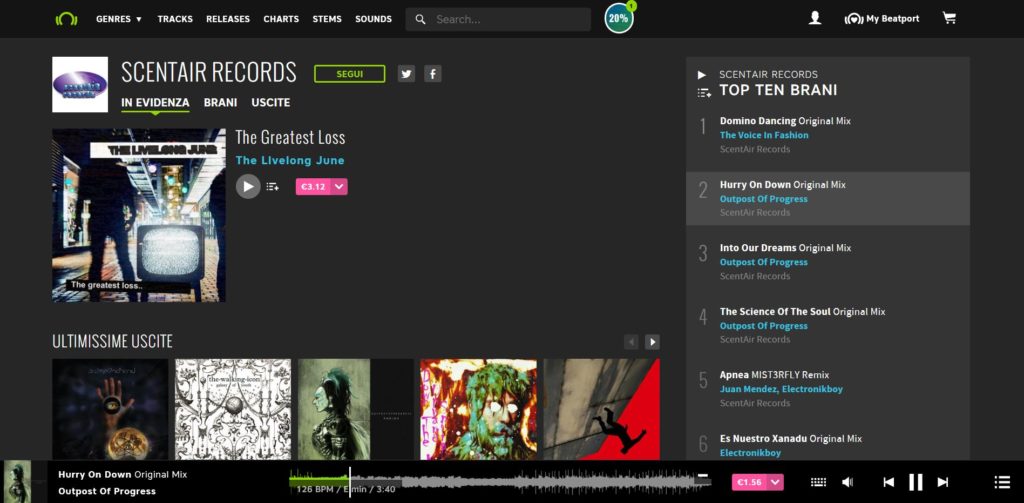Go to Charts page

click(x=281, y=19)
